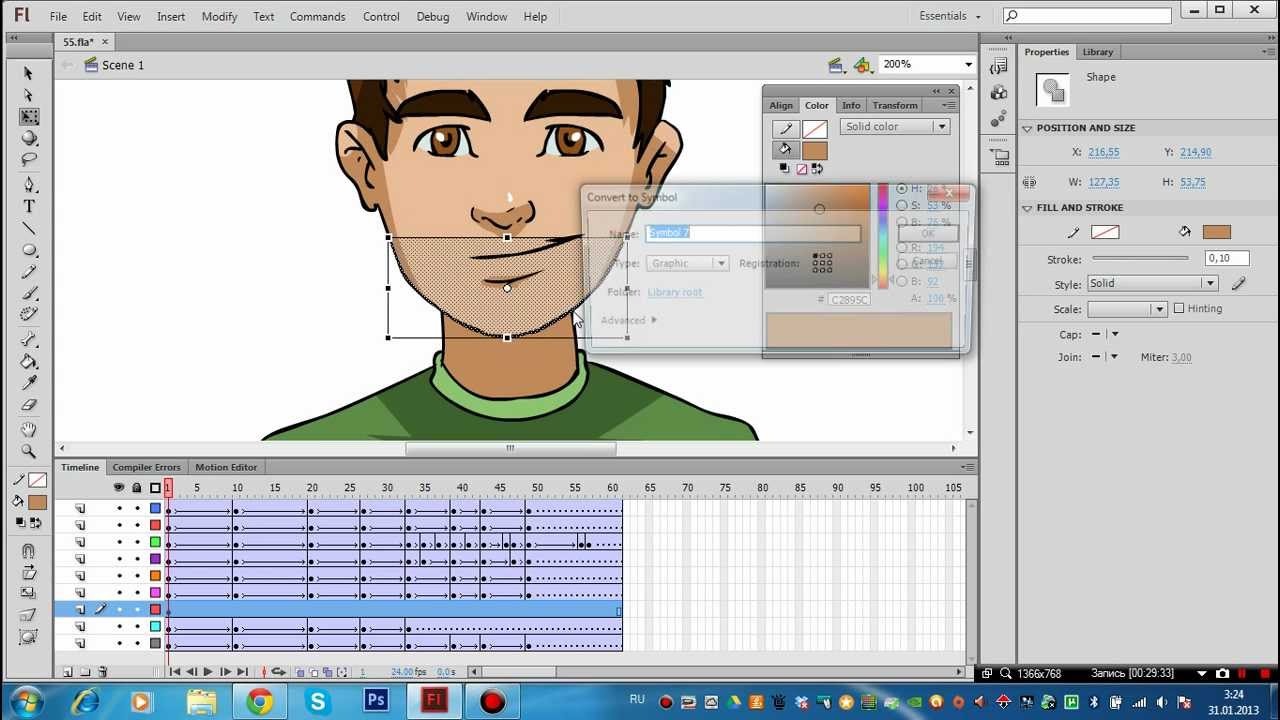Click the Free Transform tool

29,117
